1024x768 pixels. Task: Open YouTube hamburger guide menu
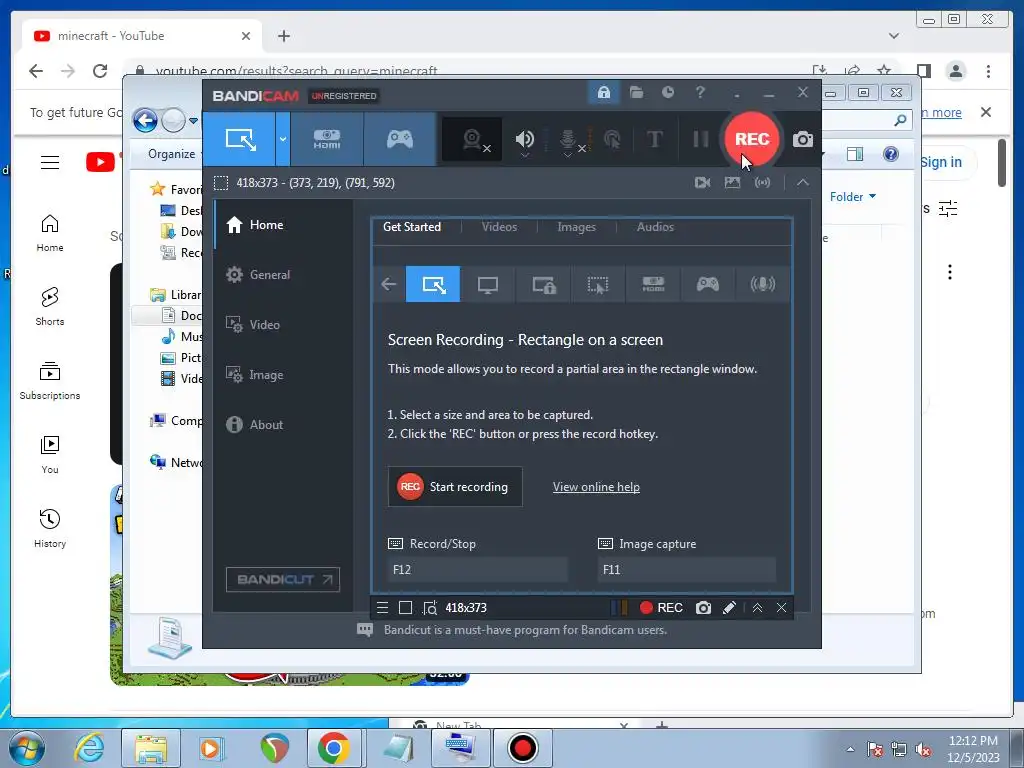(50, 162)
